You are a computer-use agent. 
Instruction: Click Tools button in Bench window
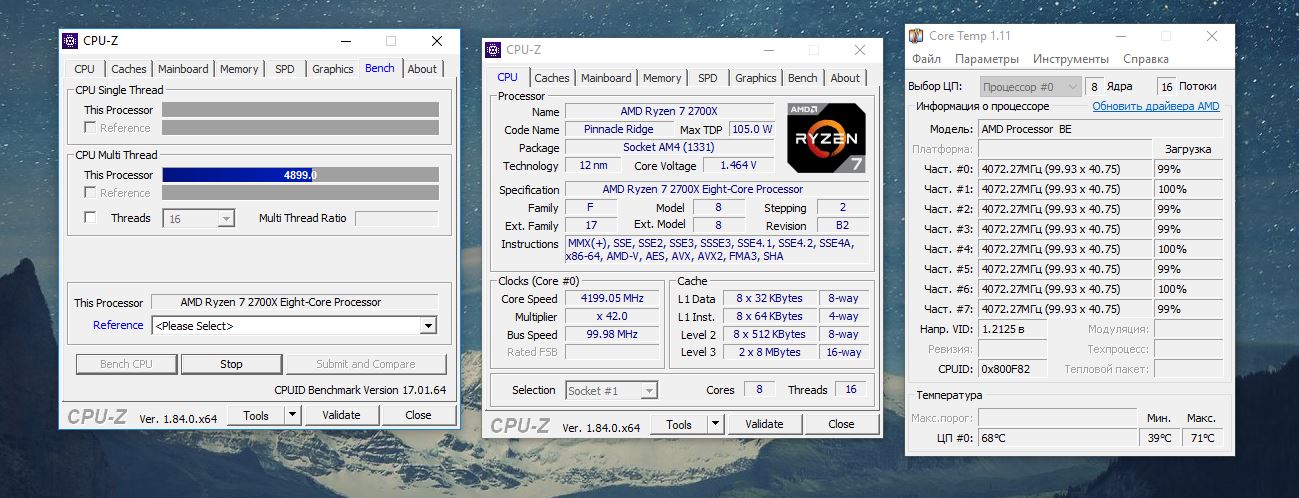pos(256,415)
